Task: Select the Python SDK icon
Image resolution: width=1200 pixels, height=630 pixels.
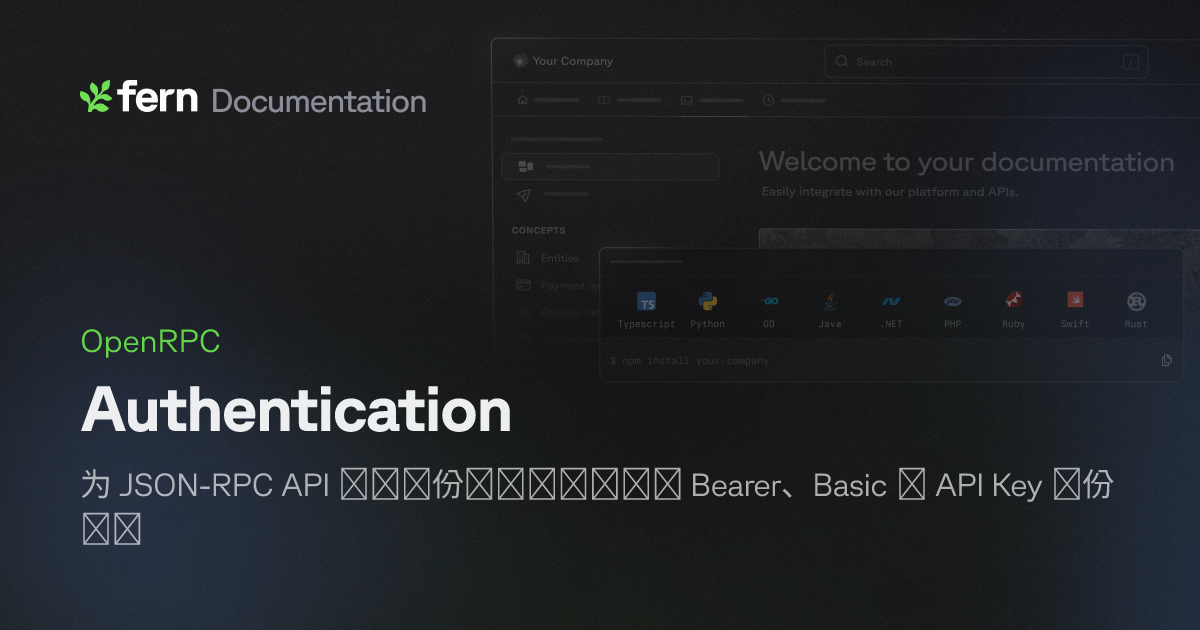Action: [x=708, y=301]
